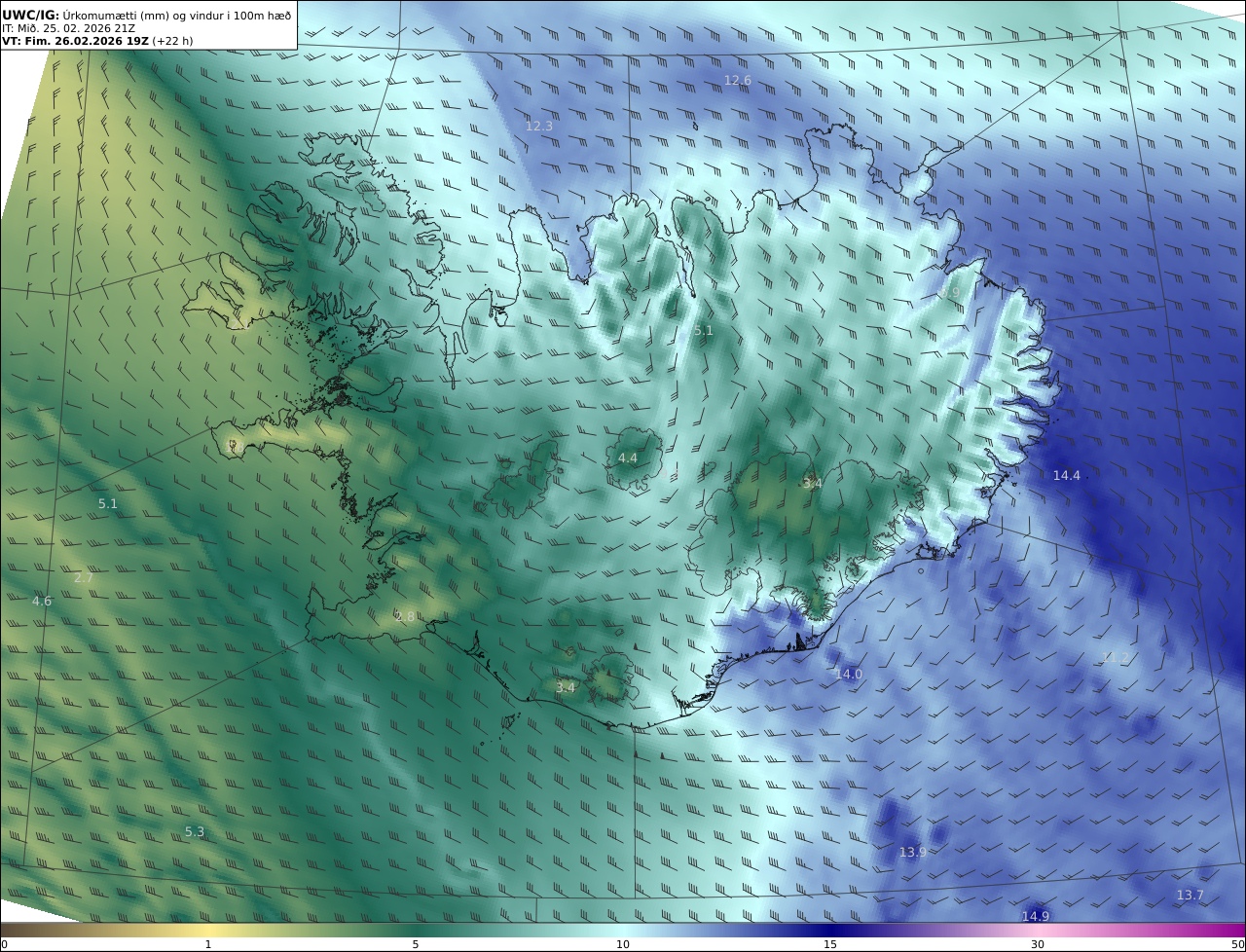The image size is (1246, 952).
Task: Click the map value label 2.8
Action: tap(405, 616)
